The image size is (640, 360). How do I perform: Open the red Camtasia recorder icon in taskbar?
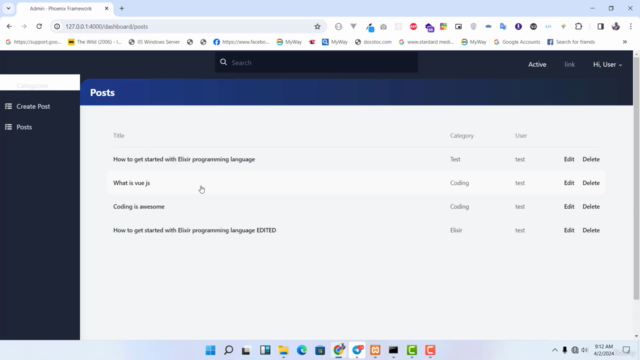coord(430,350)
